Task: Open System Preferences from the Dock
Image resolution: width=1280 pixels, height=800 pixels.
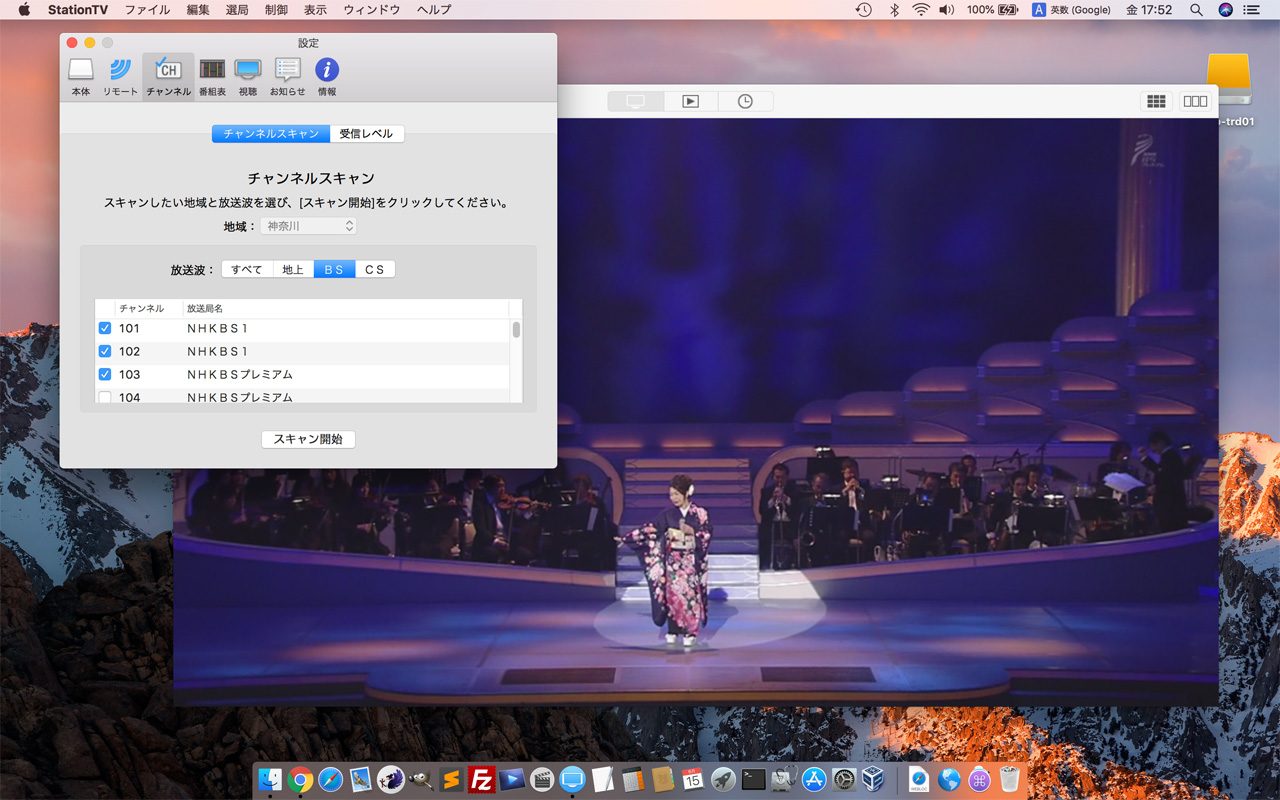Action: click(x=844, y=780)
